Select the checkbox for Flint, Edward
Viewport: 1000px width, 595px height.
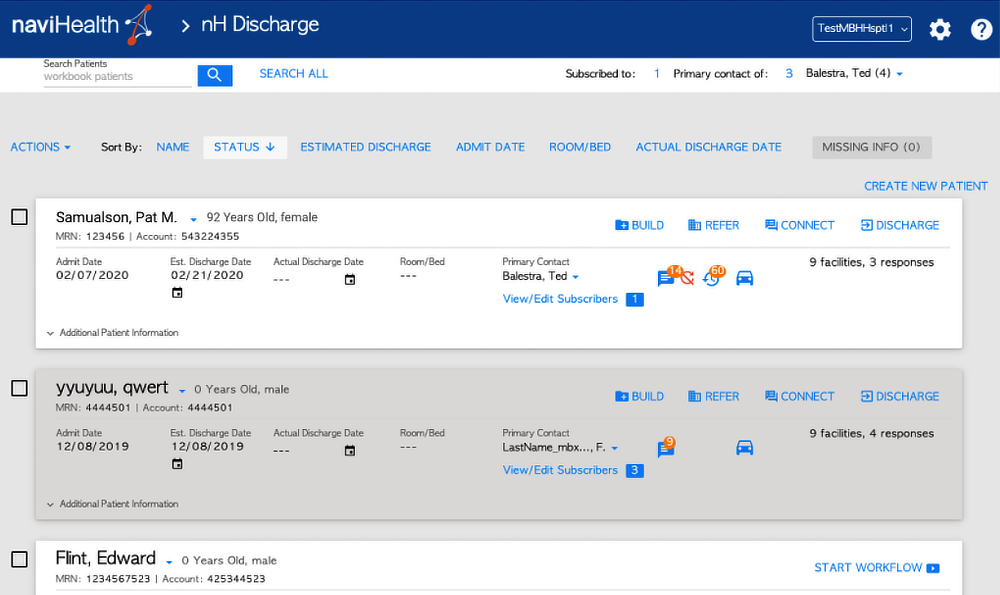(x=19, y=559)
